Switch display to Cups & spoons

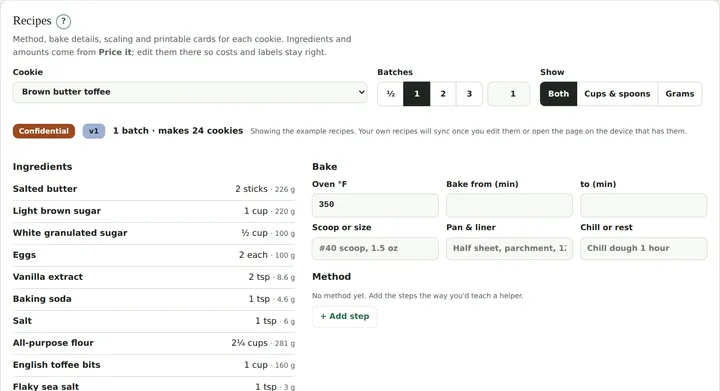point(617,94)
